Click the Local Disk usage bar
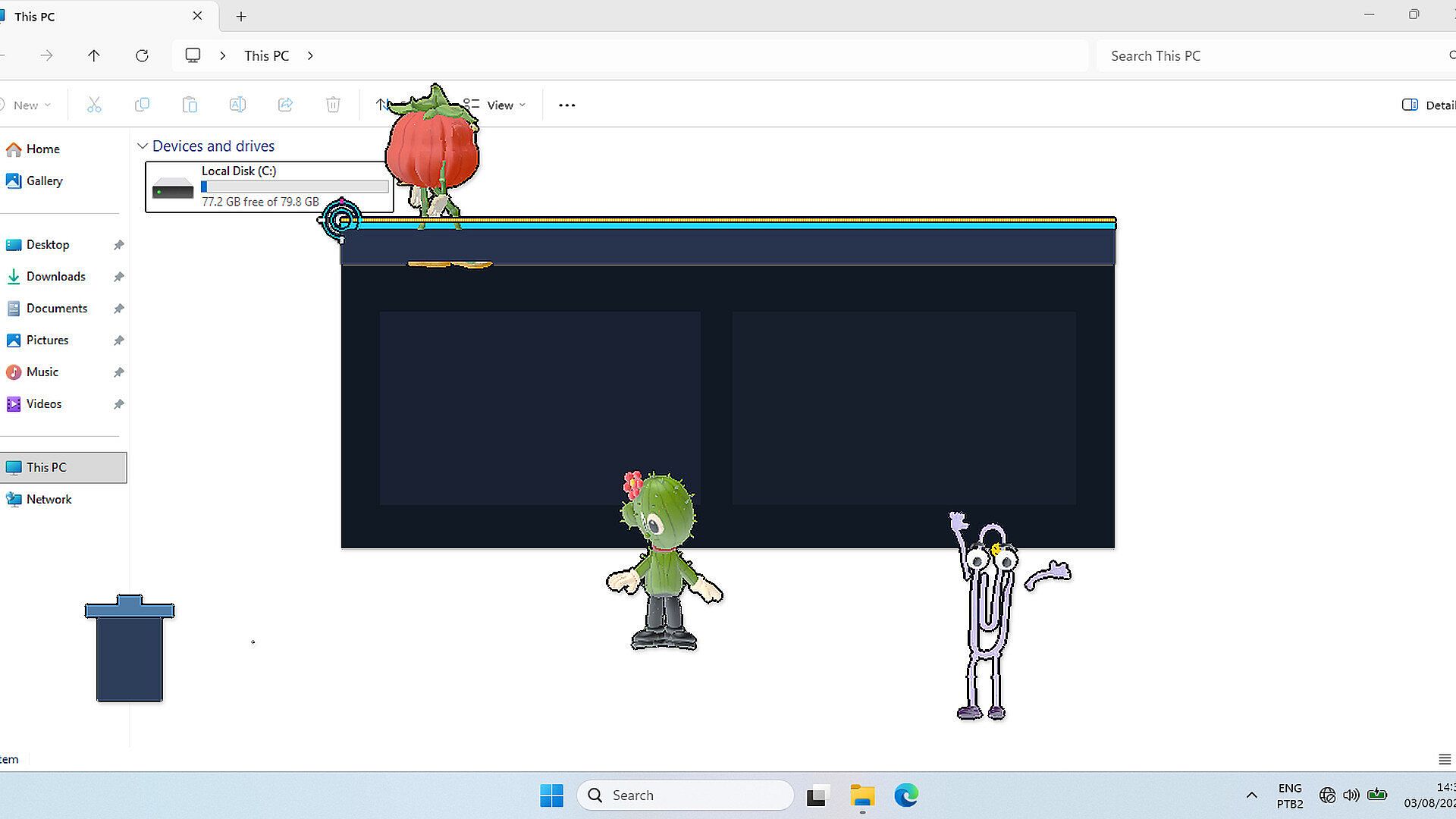The width and height of the screenshot is (1456, 819). coord(295,187)
